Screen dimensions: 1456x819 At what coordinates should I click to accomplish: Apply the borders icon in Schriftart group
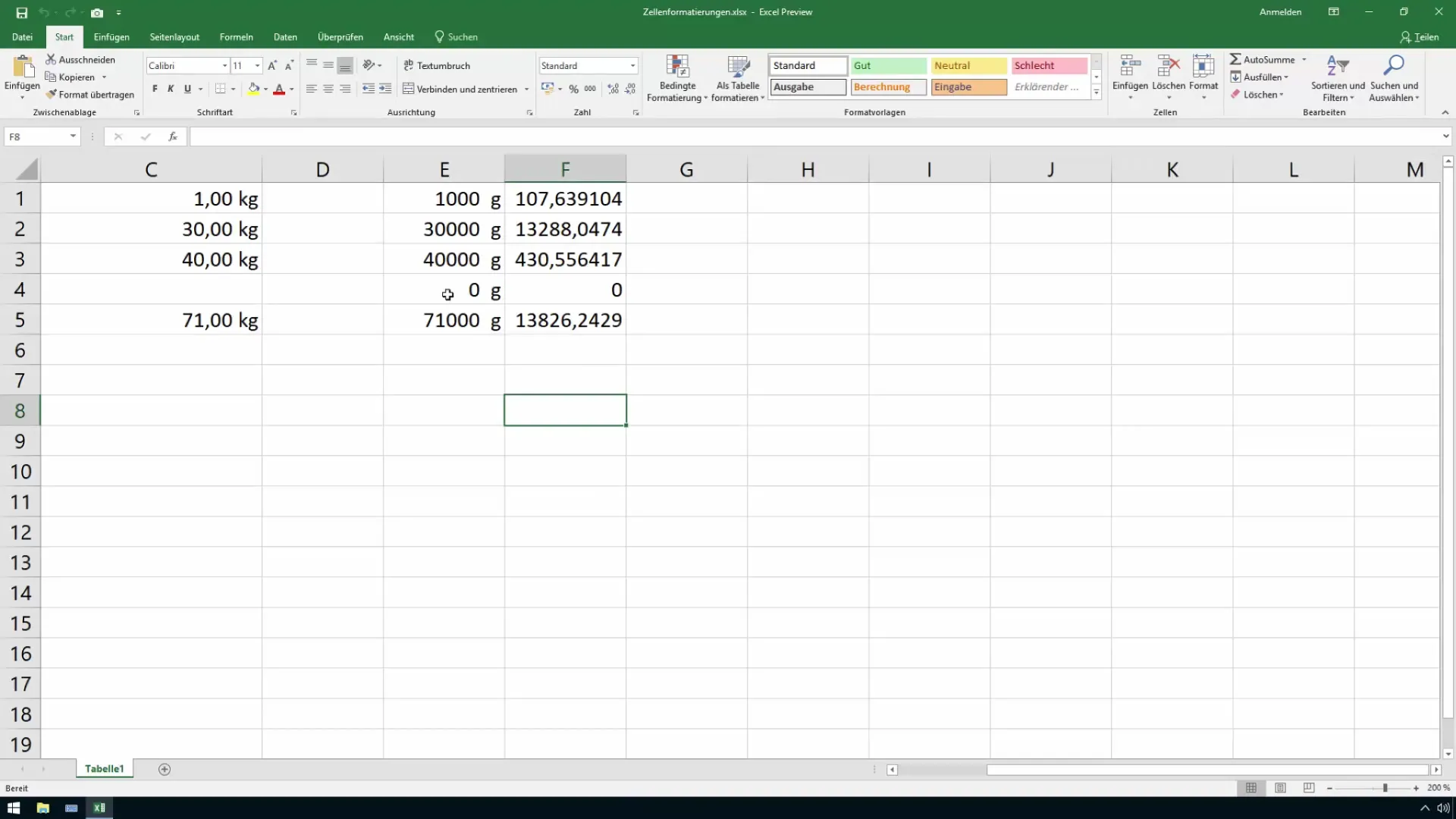pyautogui.click(x=220, y=89)
